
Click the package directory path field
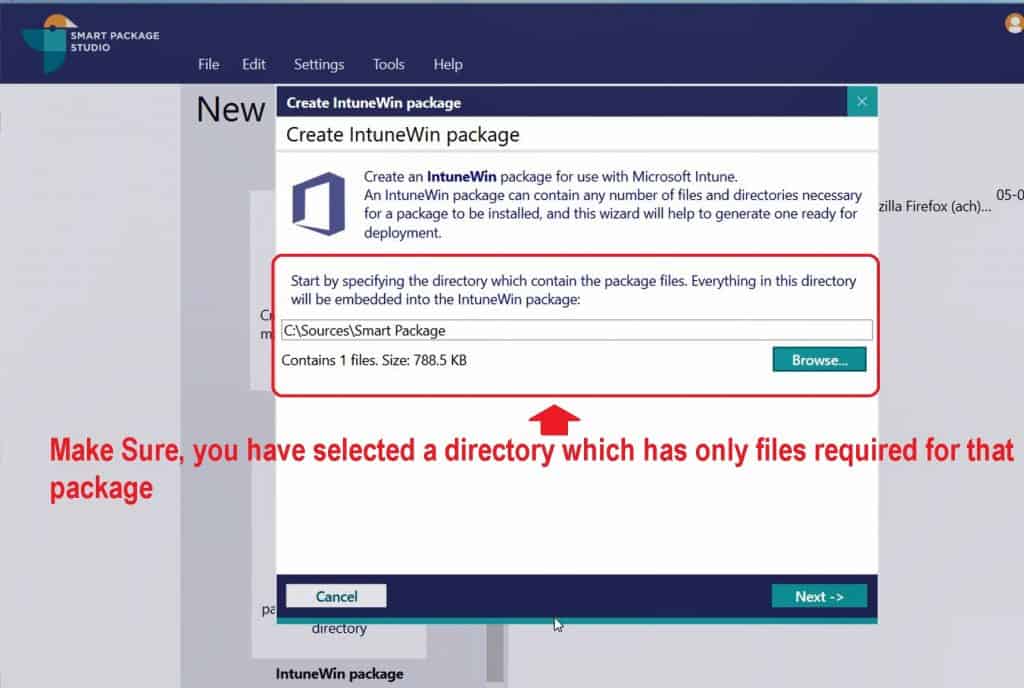(577, 330)
